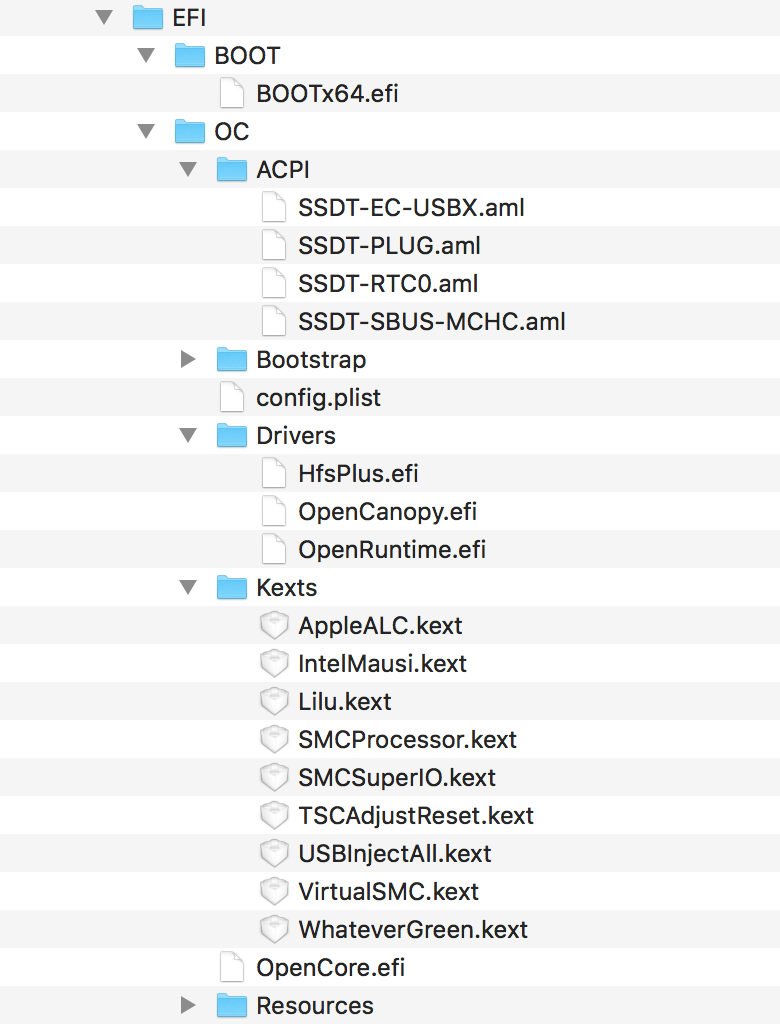
Task: Collapse the Drivers folder triangle
Action: click(188, 435)
